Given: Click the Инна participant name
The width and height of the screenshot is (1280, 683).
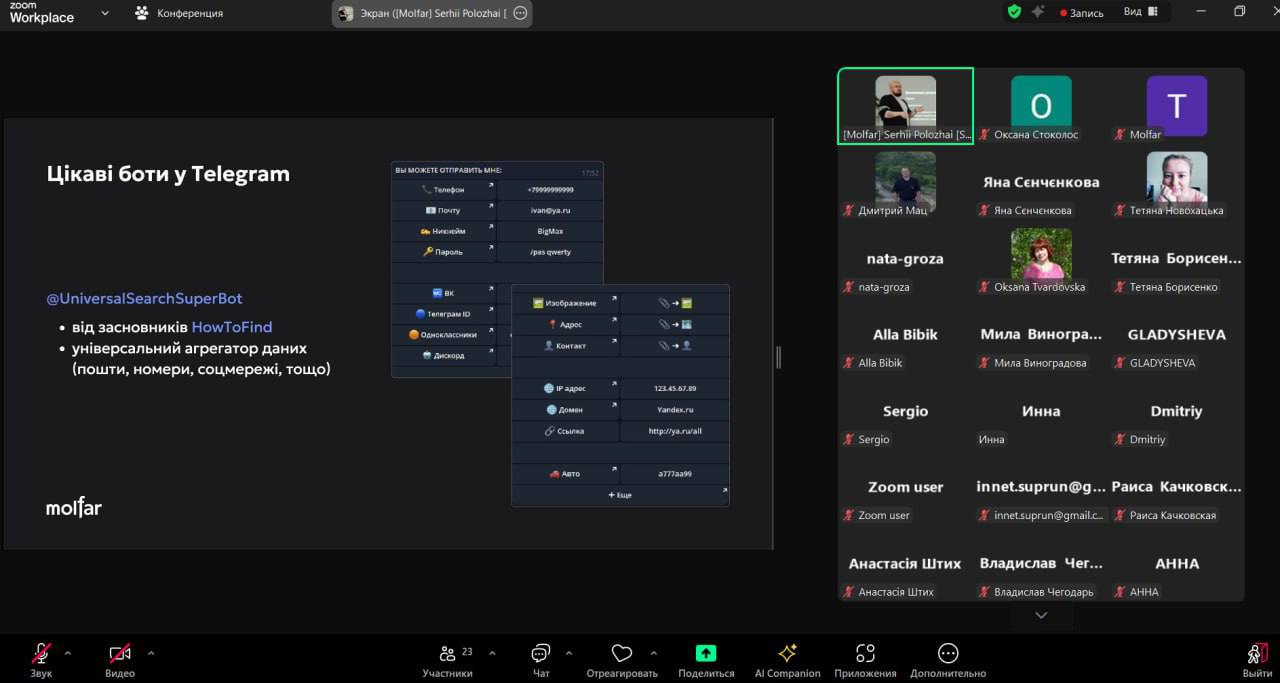Looking at the screenshot, I should pos(1041,411).
